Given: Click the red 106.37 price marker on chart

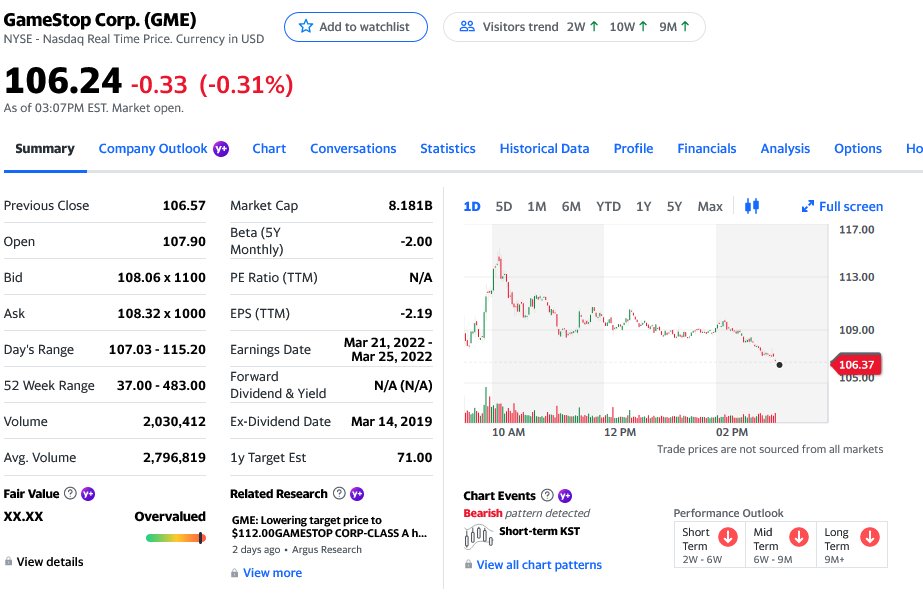Looking at the screenshot, I should point(856,365).
